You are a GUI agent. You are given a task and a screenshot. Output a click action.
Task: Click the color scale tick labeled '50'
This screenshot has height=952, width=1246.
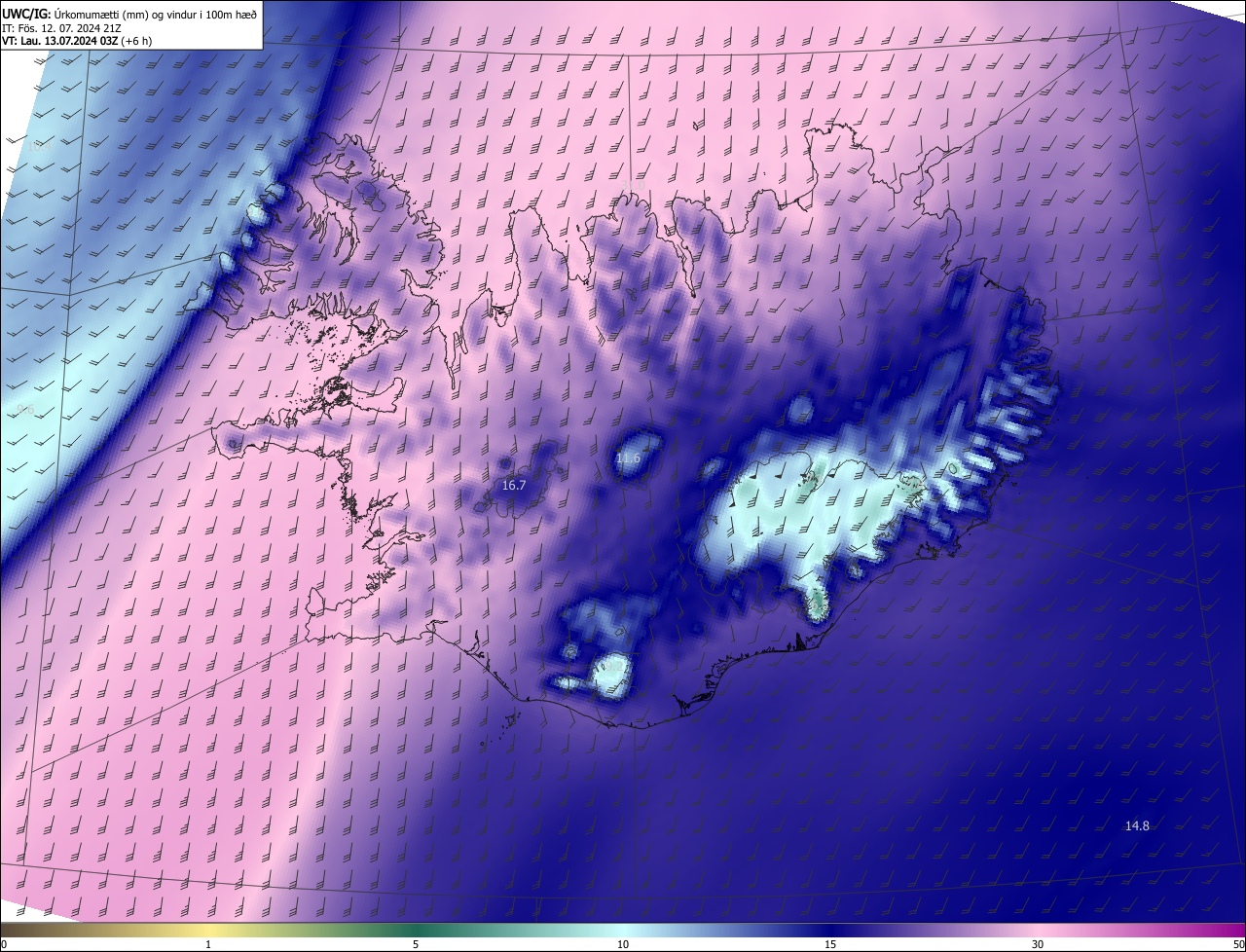(1238, 944)
